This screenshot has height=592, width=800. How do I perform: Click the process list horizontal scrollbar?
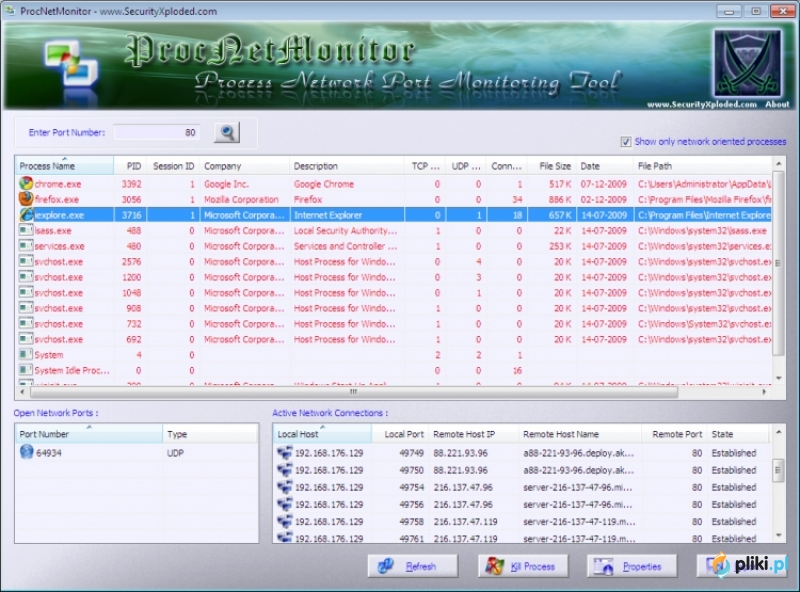[x=354, y=392]
